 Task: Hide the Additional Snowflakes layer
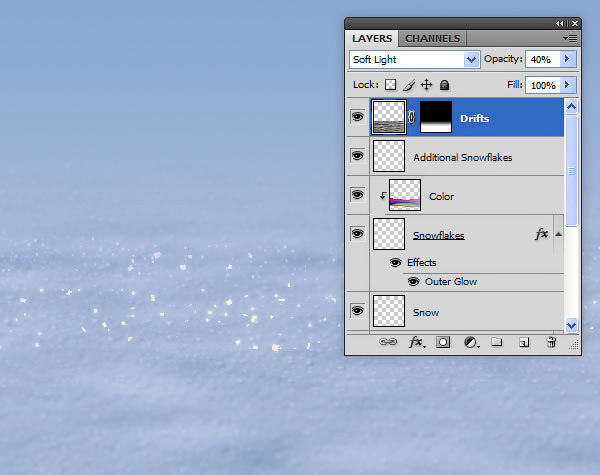point(357,156)
